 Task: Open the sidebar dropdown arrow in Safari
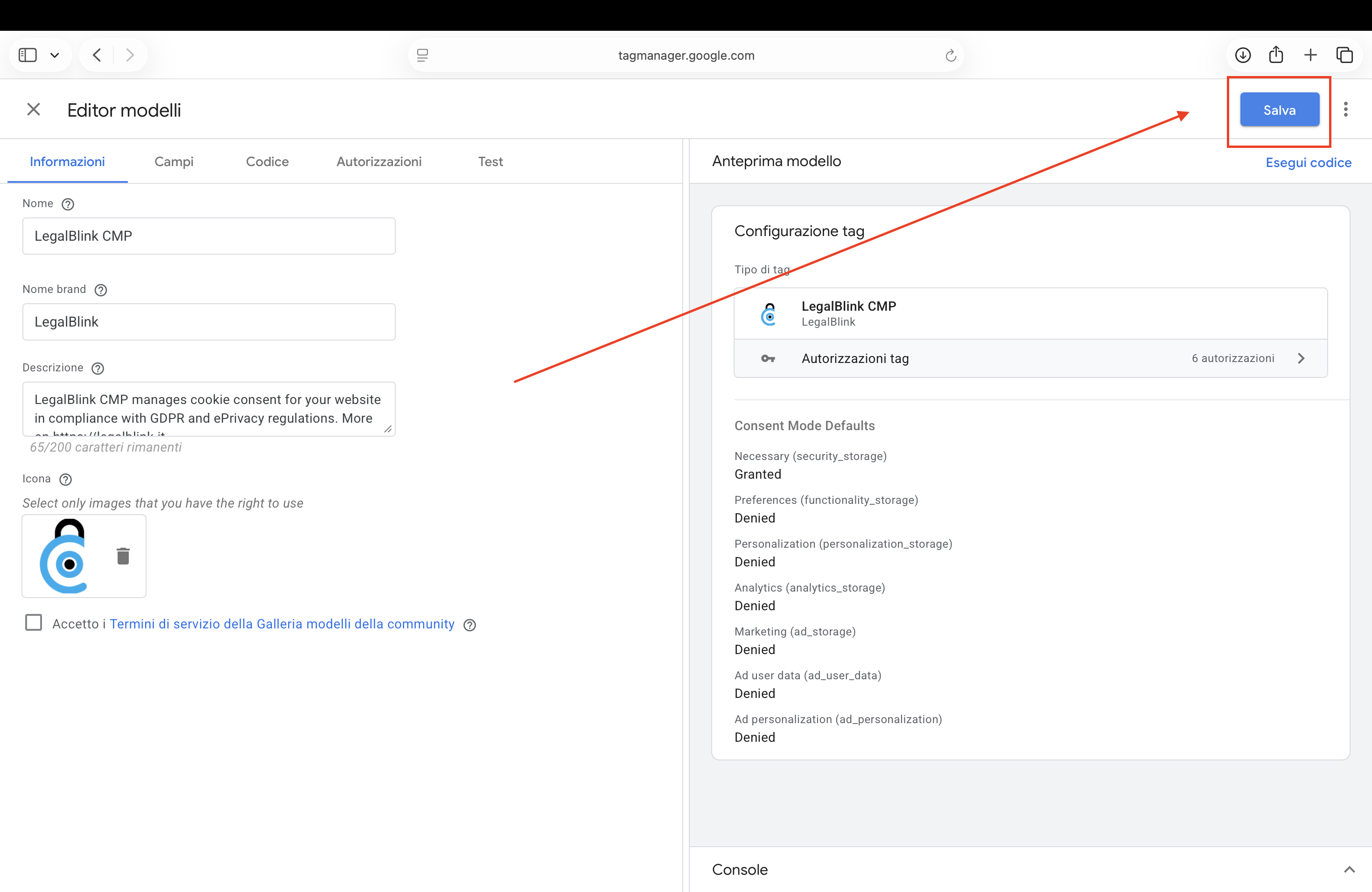[x=55, y=56]
